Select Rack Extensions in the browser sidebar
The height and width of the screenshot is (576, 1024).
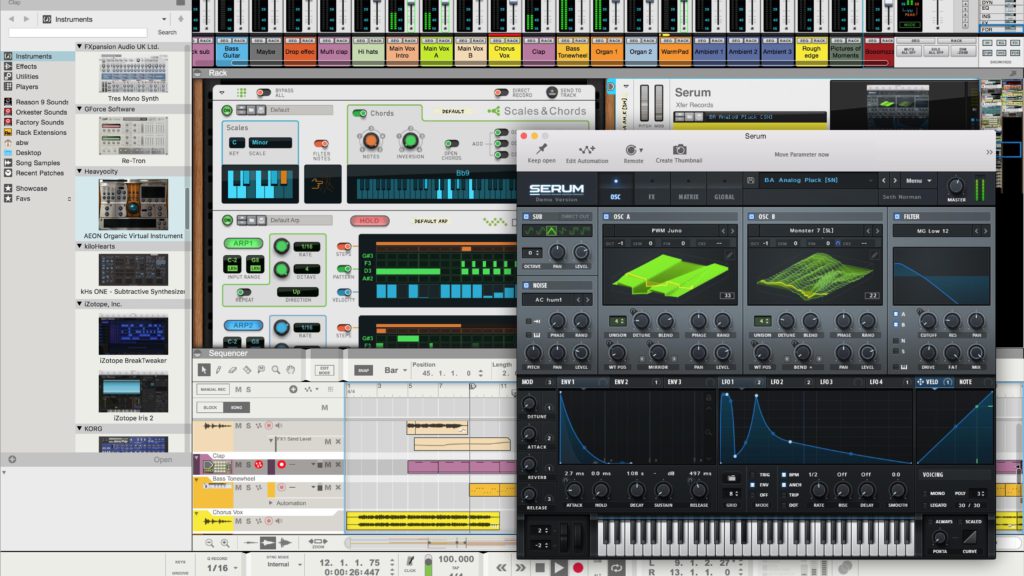click(x=40, y=133)
